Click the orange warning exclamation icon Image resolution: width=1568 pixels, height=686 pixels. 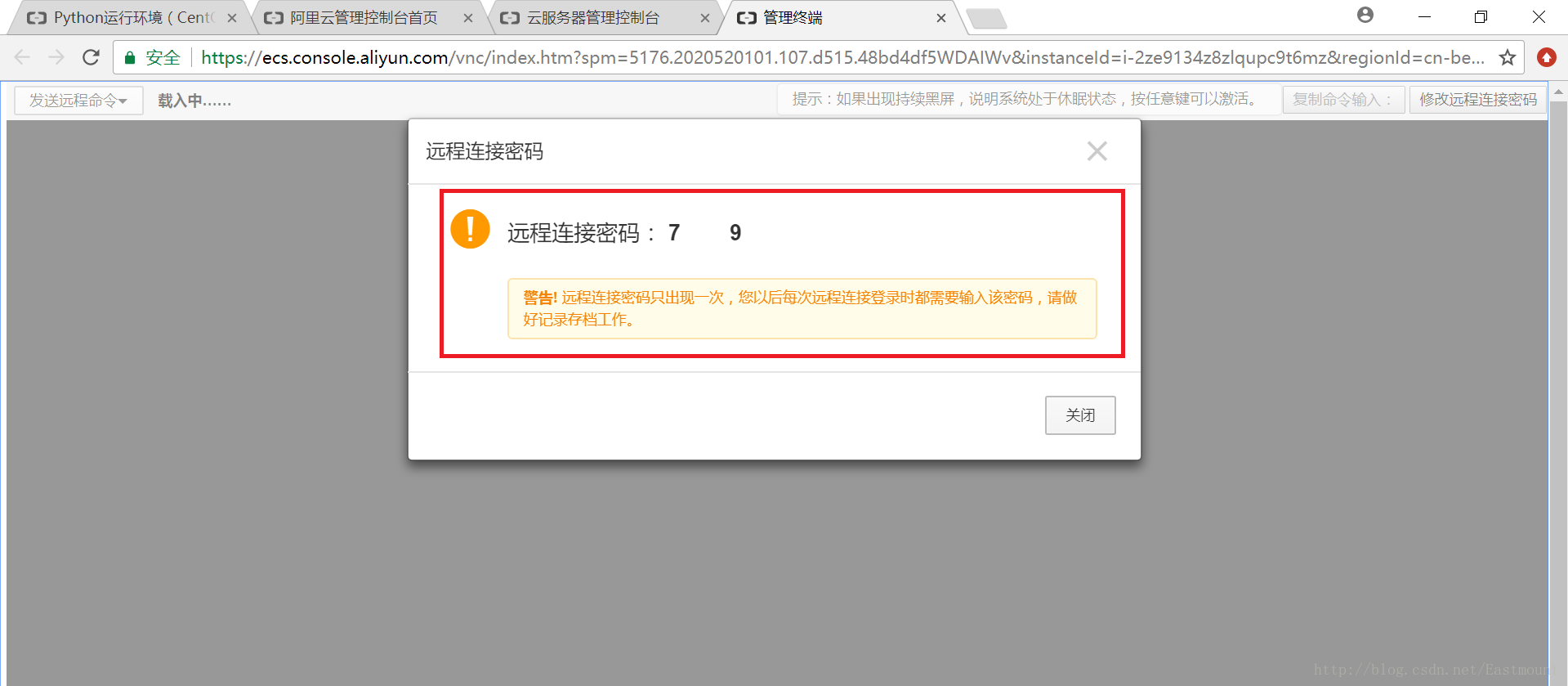click(x=470, y=229)
